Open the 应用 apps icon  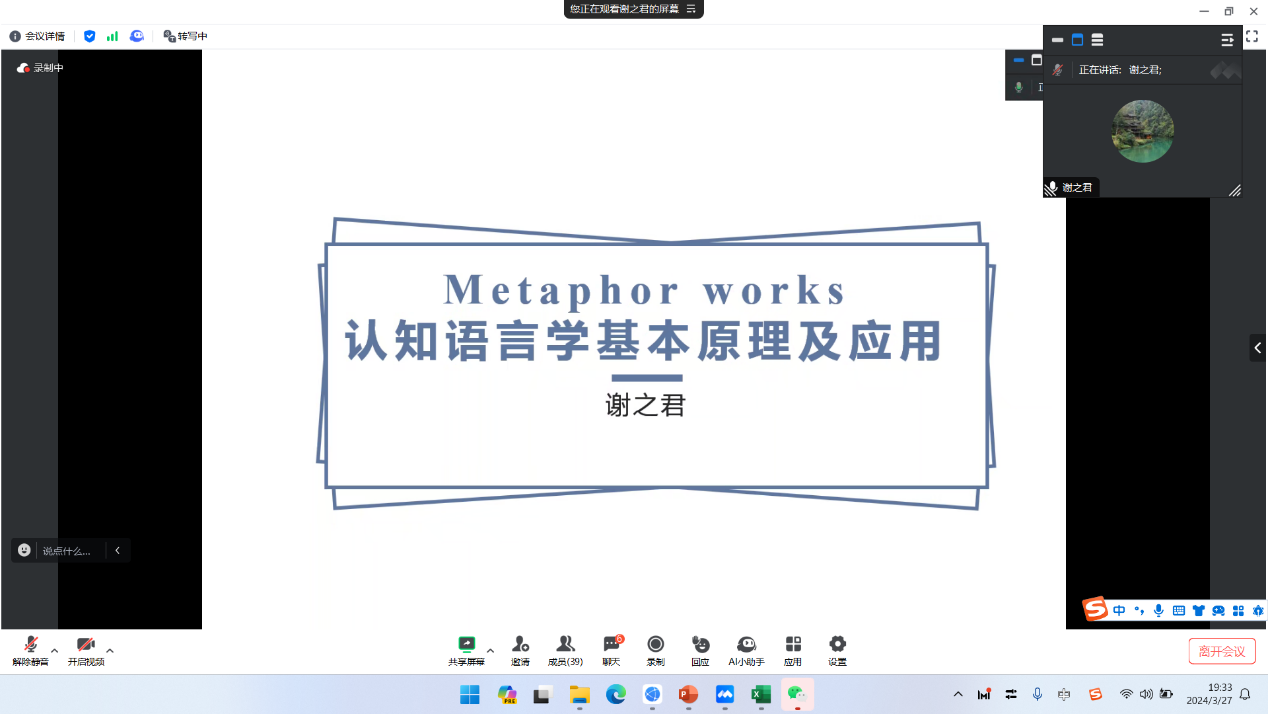[793, 648]
